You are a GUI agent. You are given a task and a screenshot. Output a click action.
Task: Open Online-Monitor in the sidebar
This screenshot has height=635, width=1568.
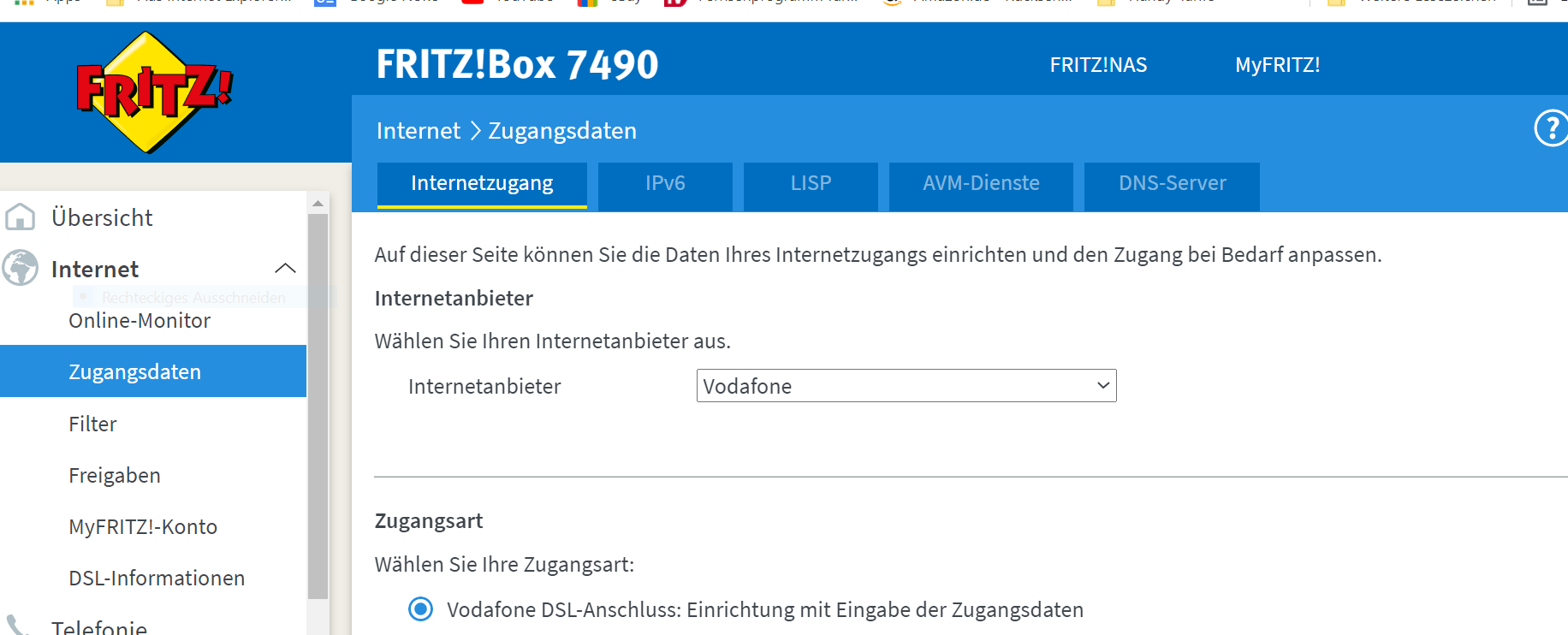140,321
